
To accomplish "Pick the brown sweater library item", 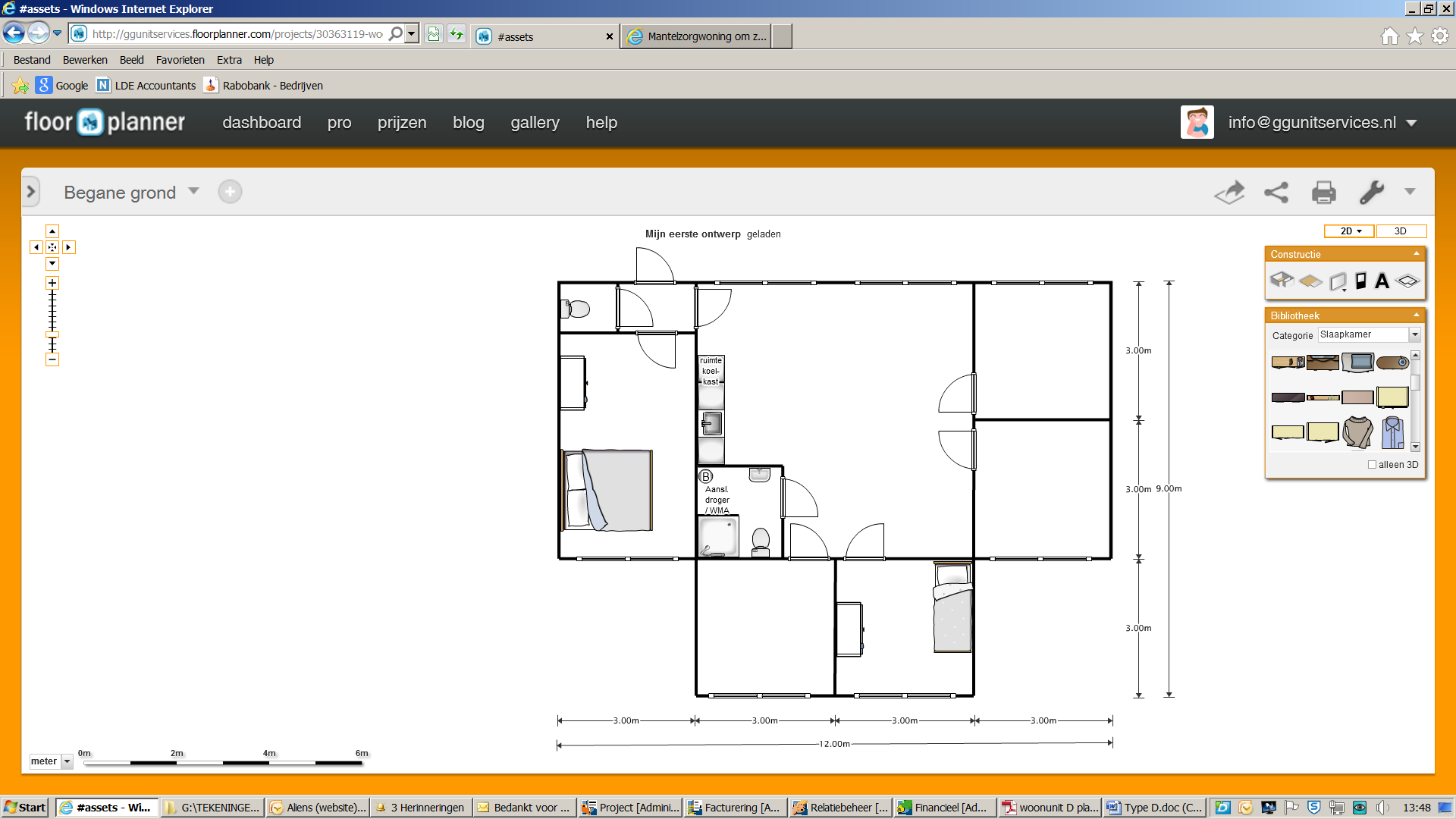I will (1357, 432).
